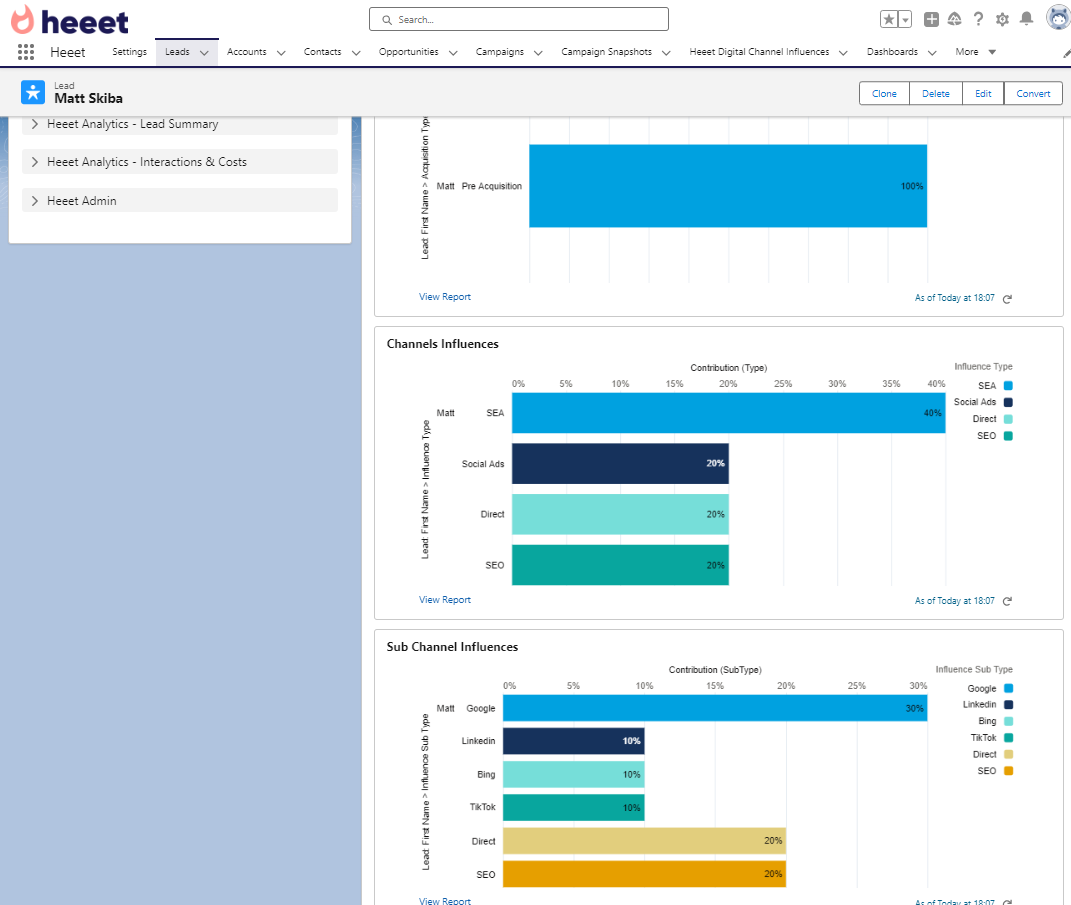
Task: Click the Help question mark icon
Action: [978, 18]
